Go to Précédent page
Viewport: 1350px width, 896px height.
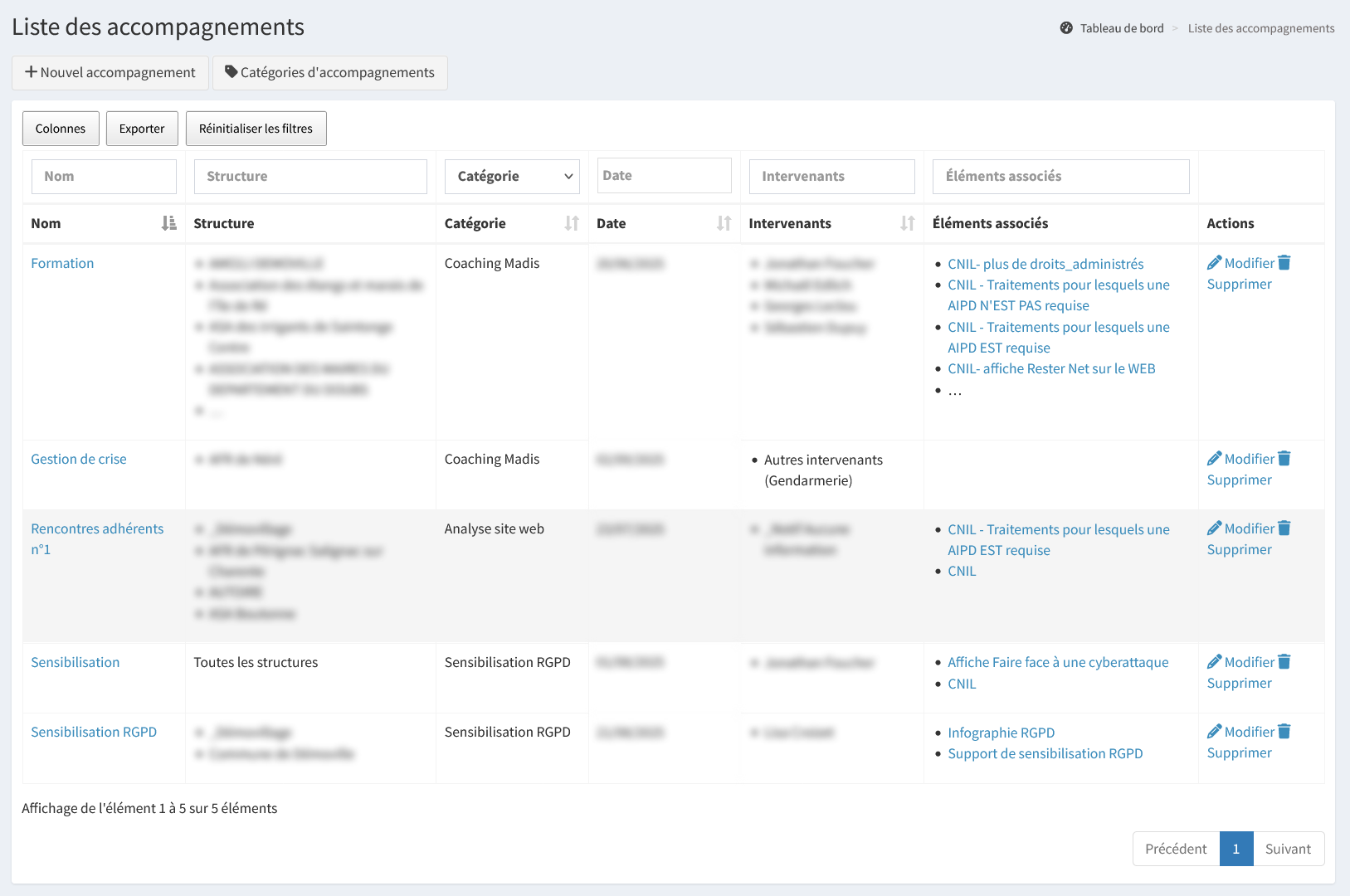1176,849
